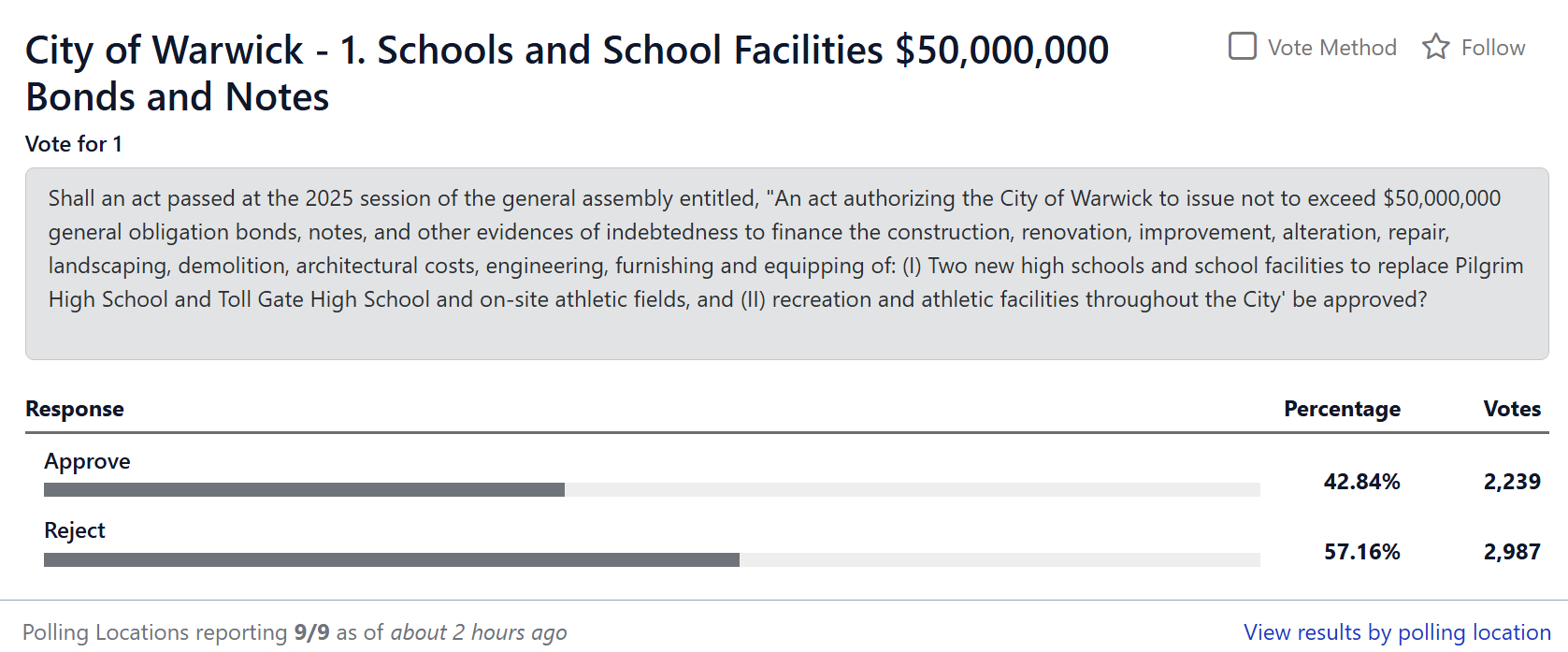1568x652 pixels.
Task: Click the 2,987 reject vote count
Action: click(x=1512, y=552)
